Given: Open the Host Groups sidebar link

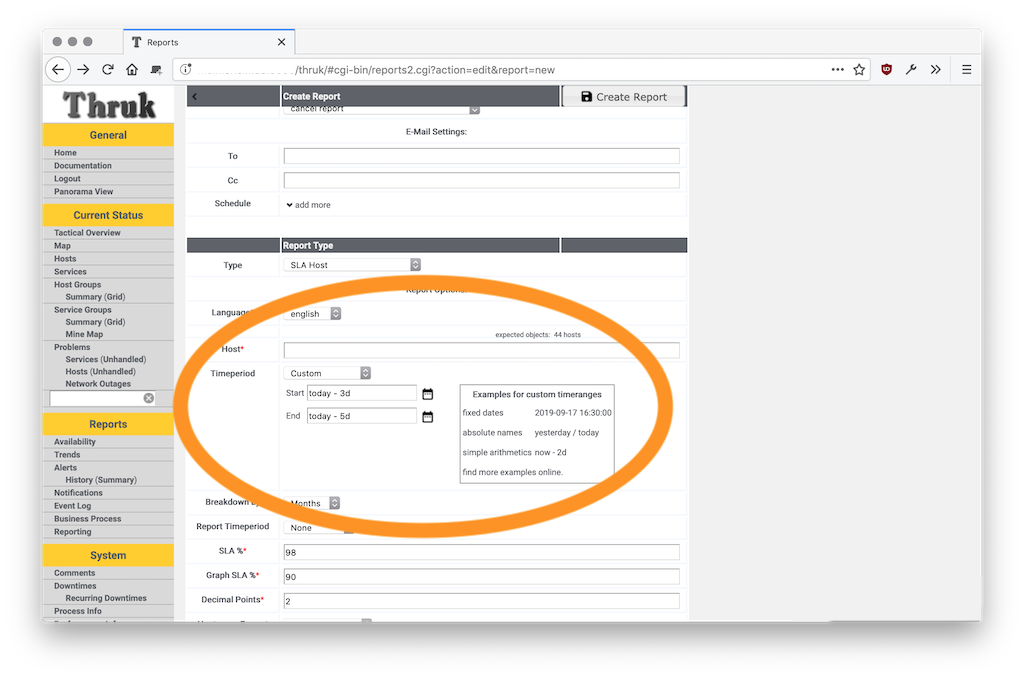Looking at the screenshot, I should point(78,285).
